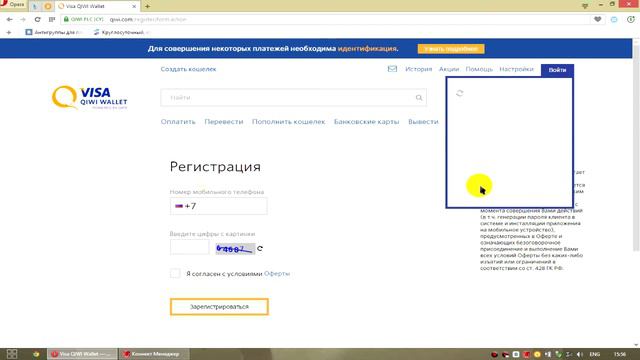Select Visa QIWI Wallet taskbar button
The width and height of the screenshot is (640, 360).
click(82, 354)
